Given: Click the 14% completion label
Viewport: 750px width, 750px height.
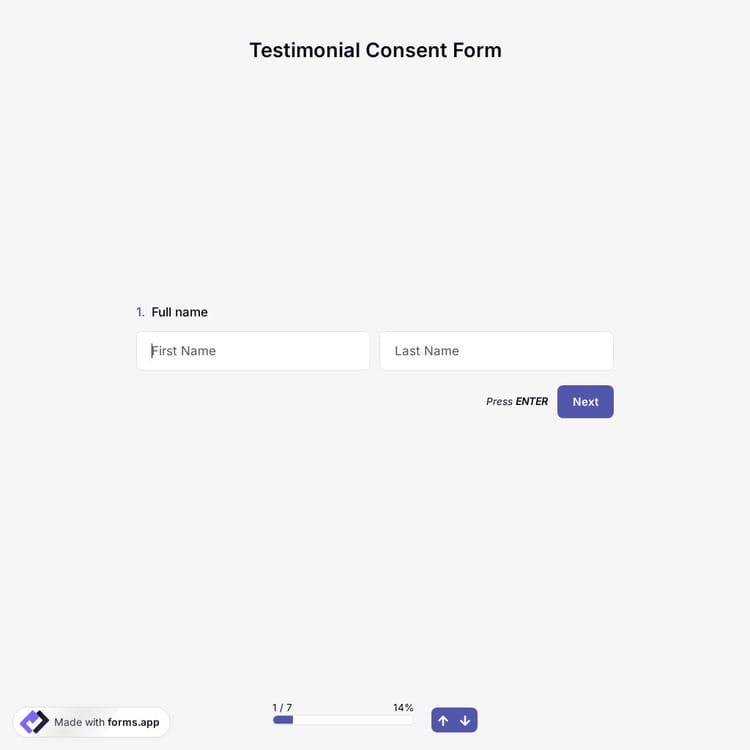Looking at the screenshot, I should coord(403,707).
